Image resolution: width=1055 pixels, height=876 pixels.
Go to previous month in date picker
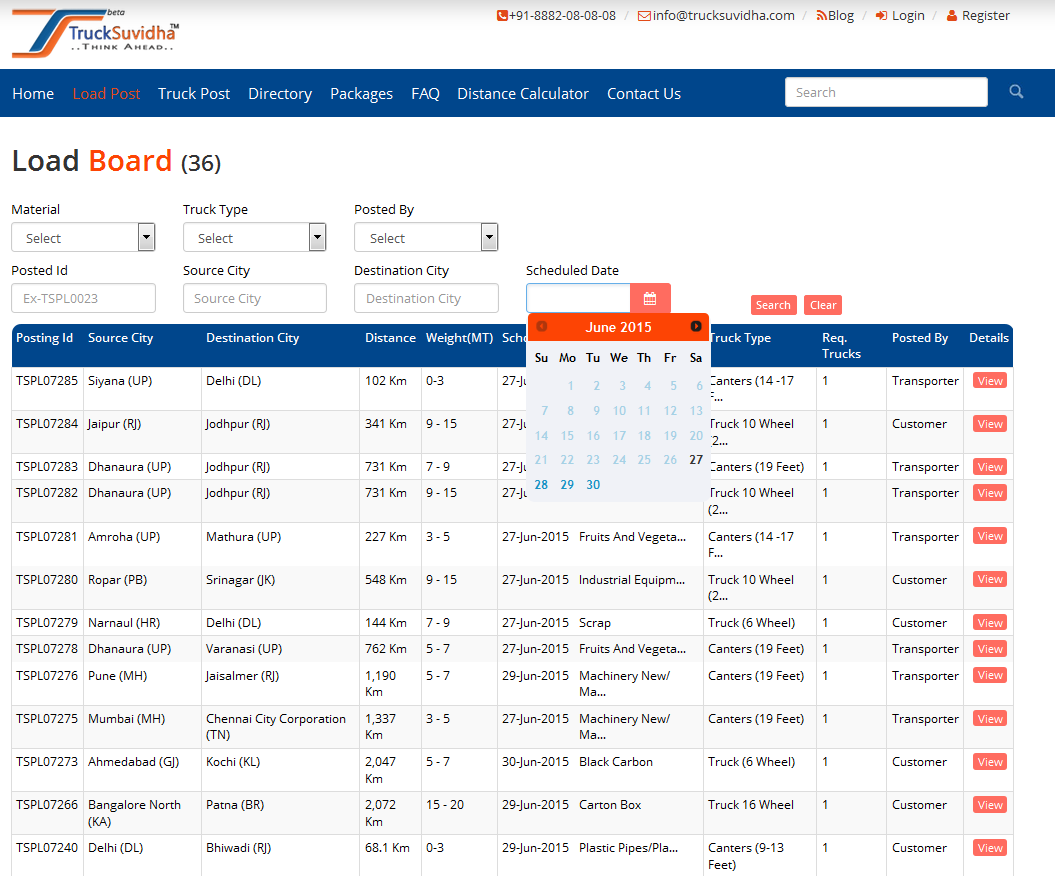542,327
